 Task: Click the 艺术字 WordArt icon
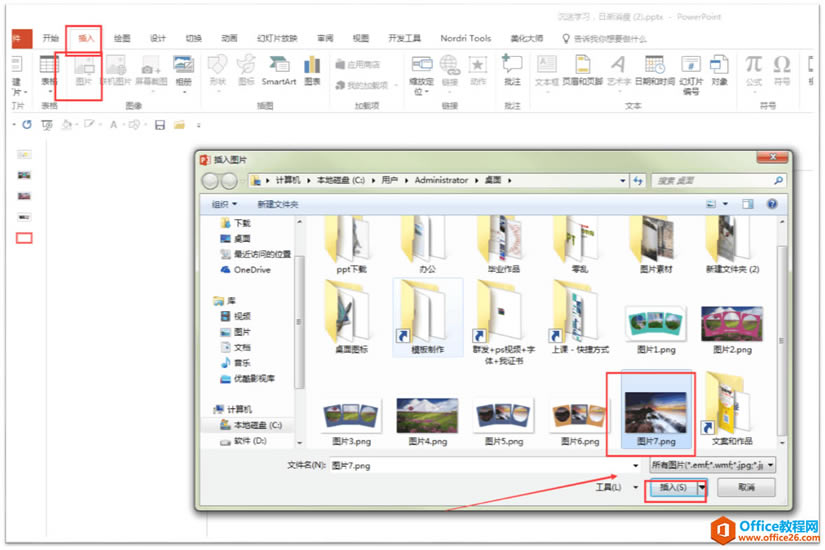[x=619, y=72]
